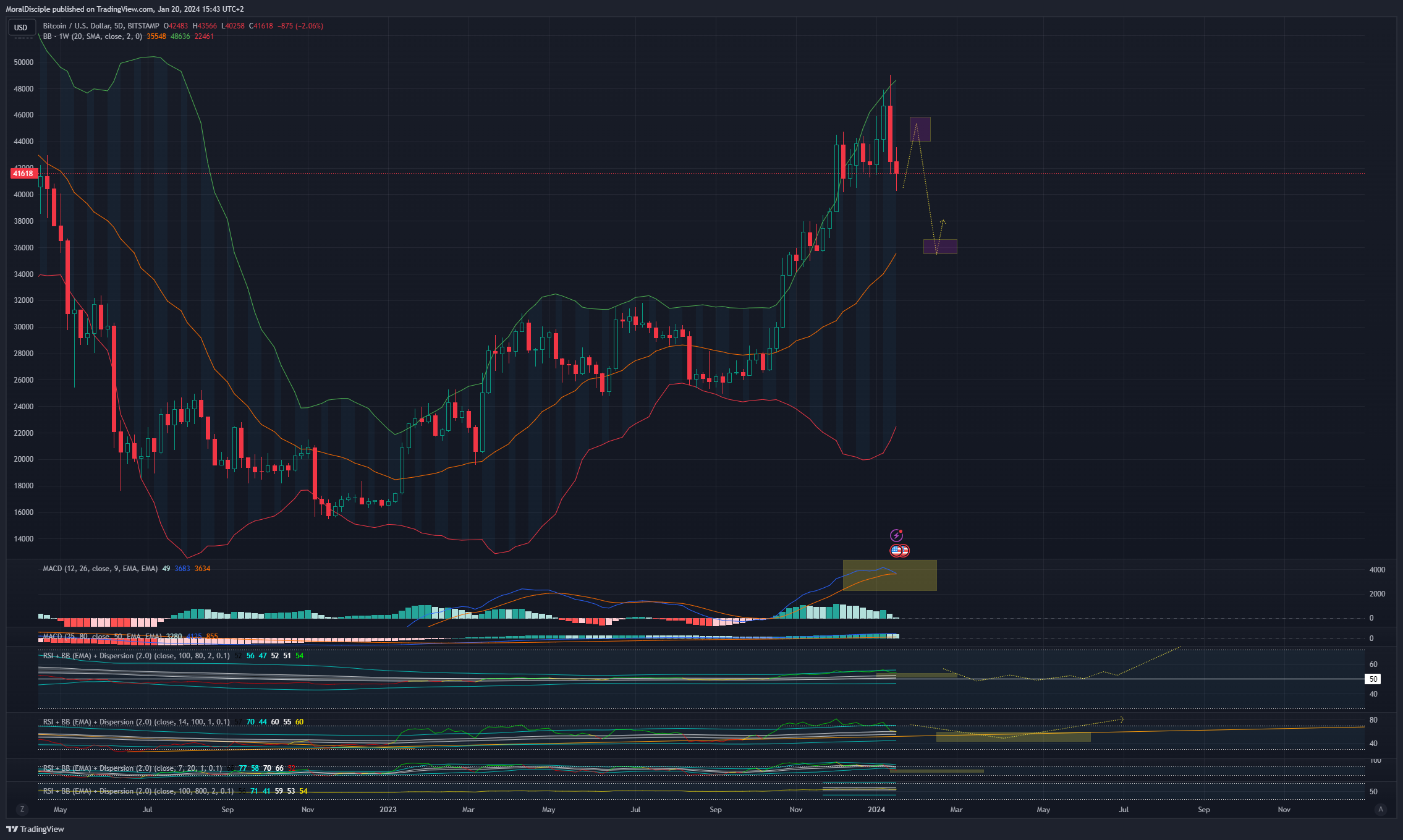The image size is (1403, 840).
Task: Select the Bitcoin / U.S. Dollar symbol legend
Action: point(101,26)
